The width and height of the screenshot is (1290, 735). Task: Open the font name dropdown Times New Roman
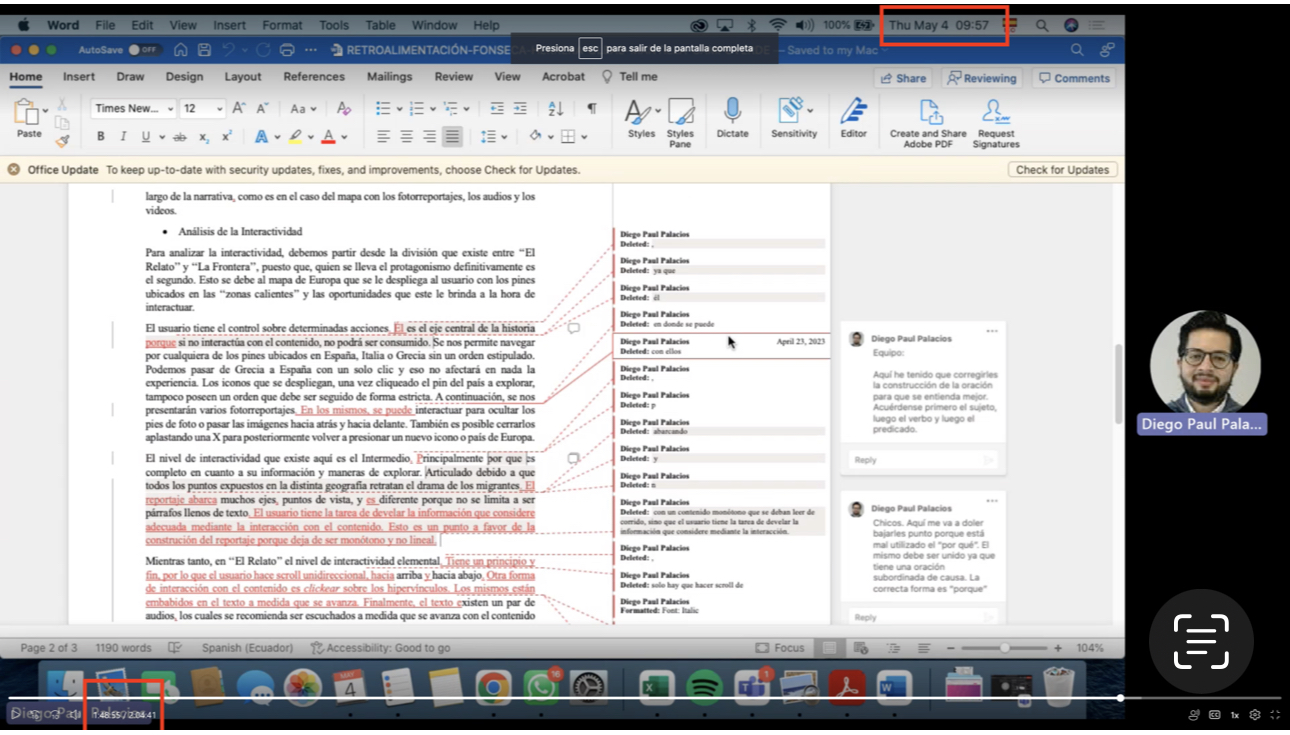[x=170, y=109]
